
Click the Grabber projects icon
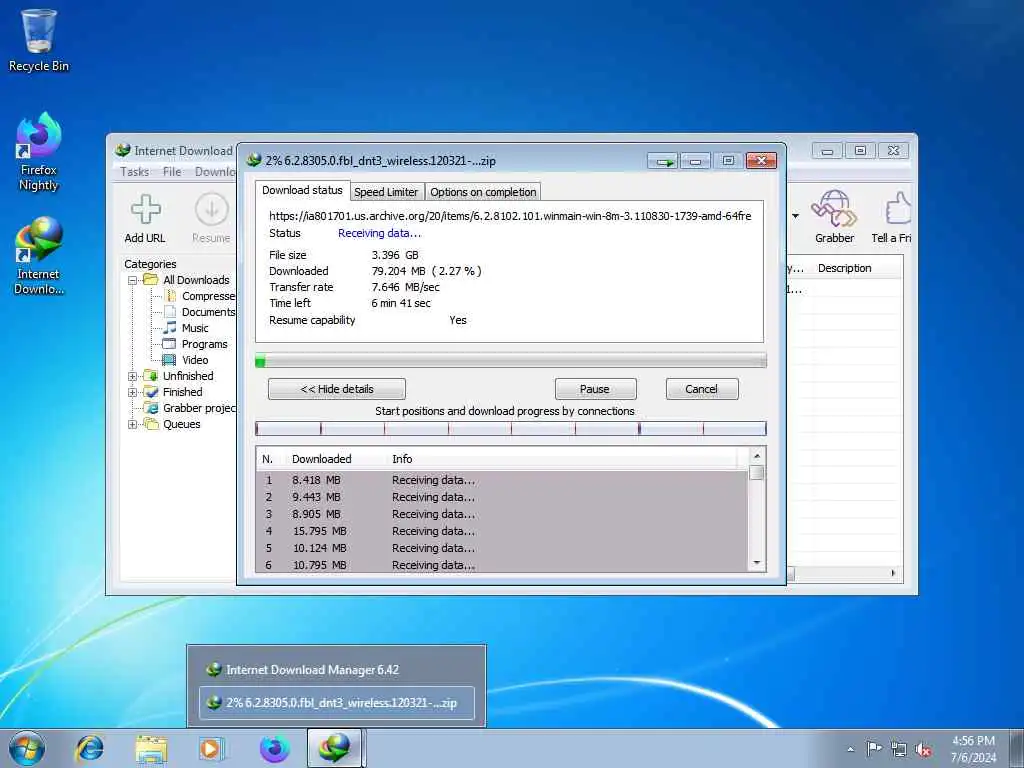tap(151, 408)
